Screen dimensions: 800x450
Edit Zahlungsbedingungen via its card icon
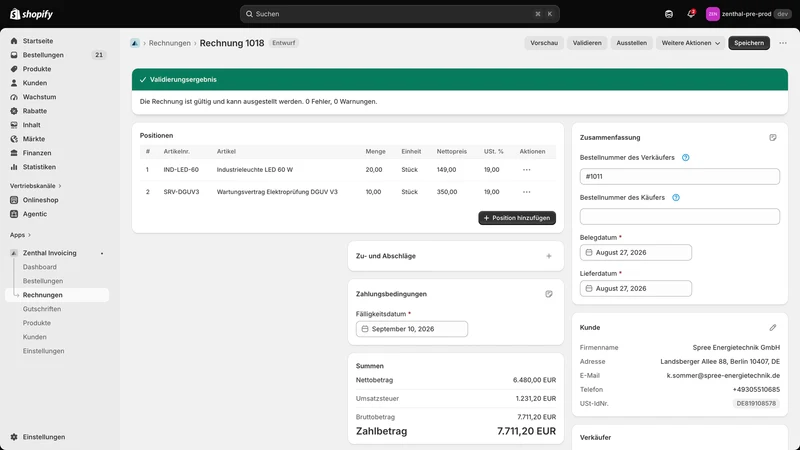click(x=549, y=294)
